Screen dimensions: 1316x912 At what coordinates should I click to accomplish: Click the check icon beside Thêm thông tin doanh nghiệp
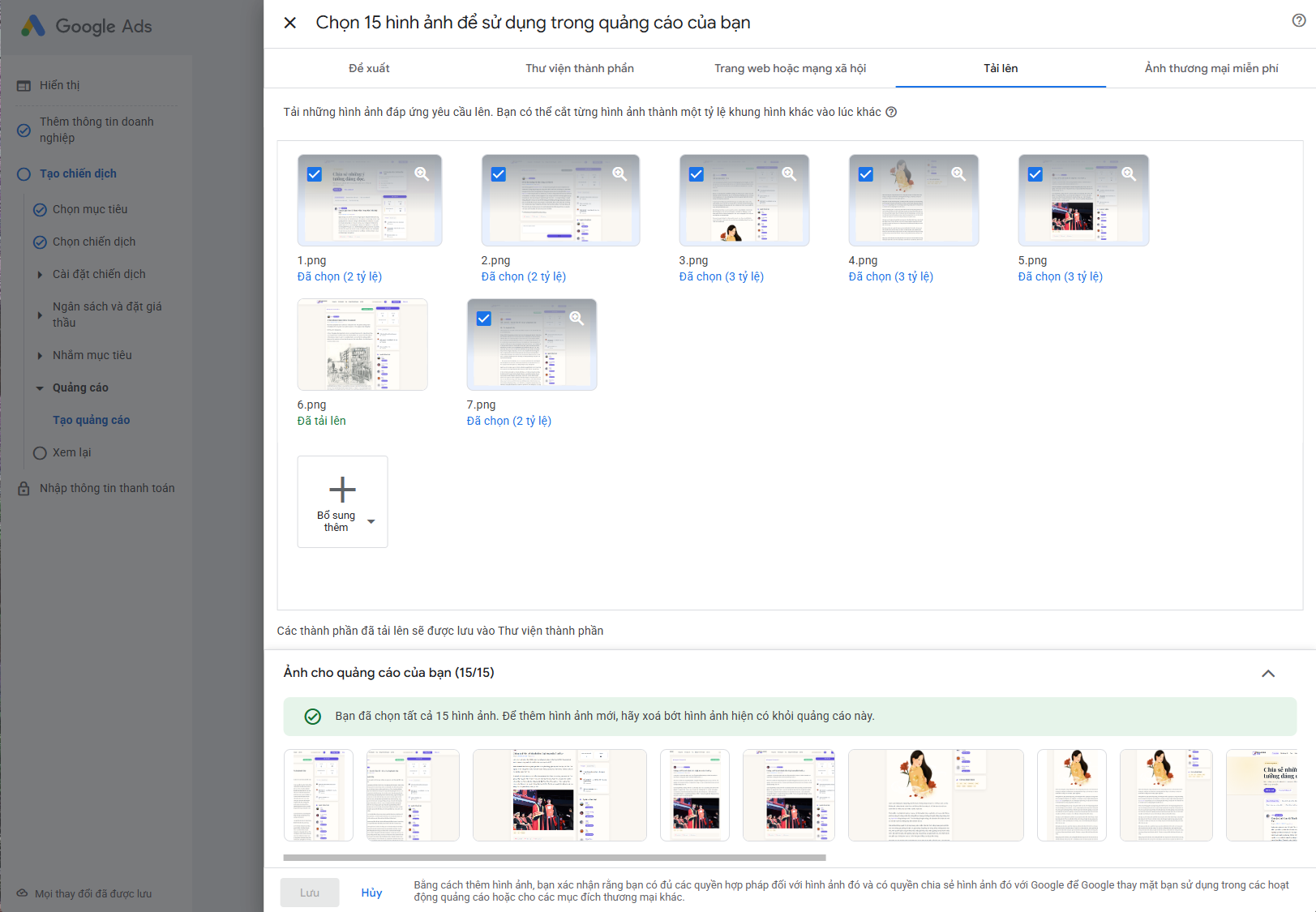coord(24,130)
